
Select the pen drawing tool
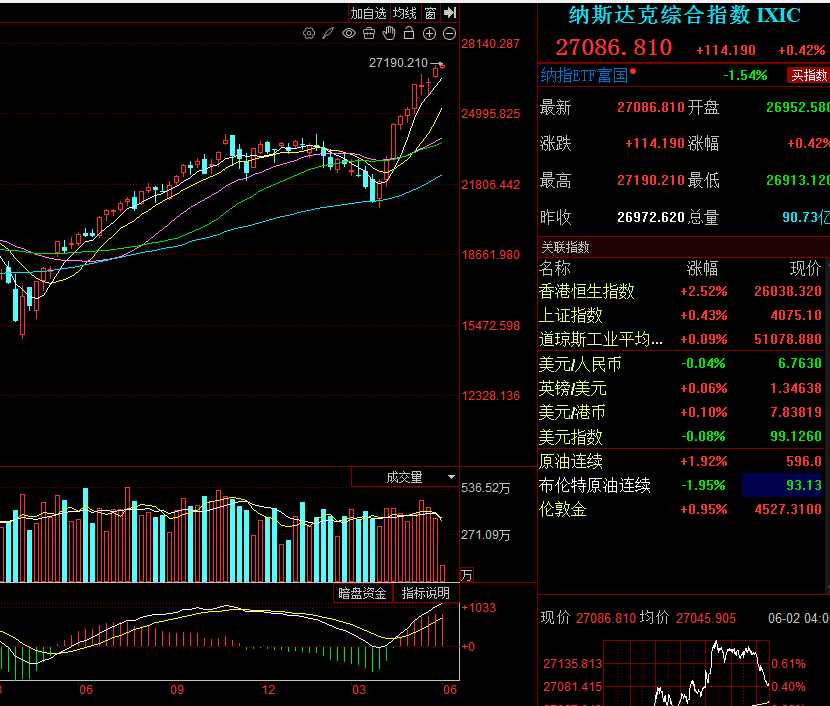[x=328, y=33]
